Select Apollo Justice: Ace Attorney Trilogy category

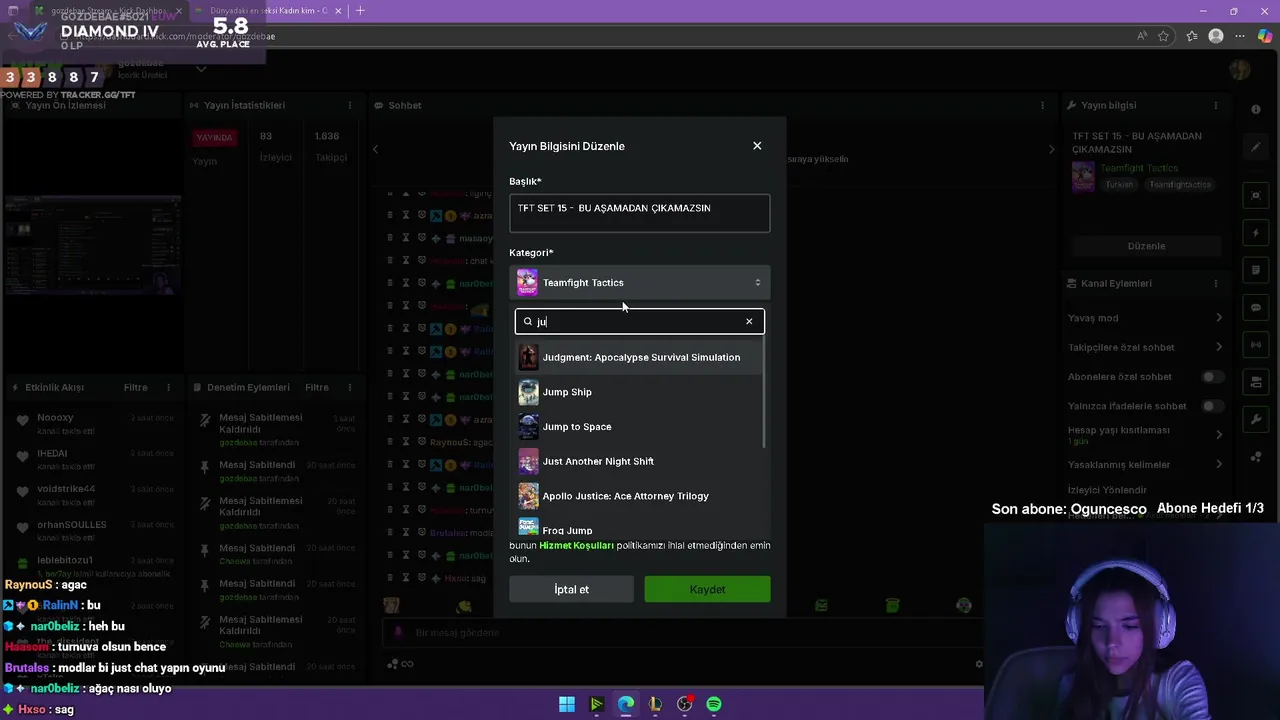click(640, 496)
